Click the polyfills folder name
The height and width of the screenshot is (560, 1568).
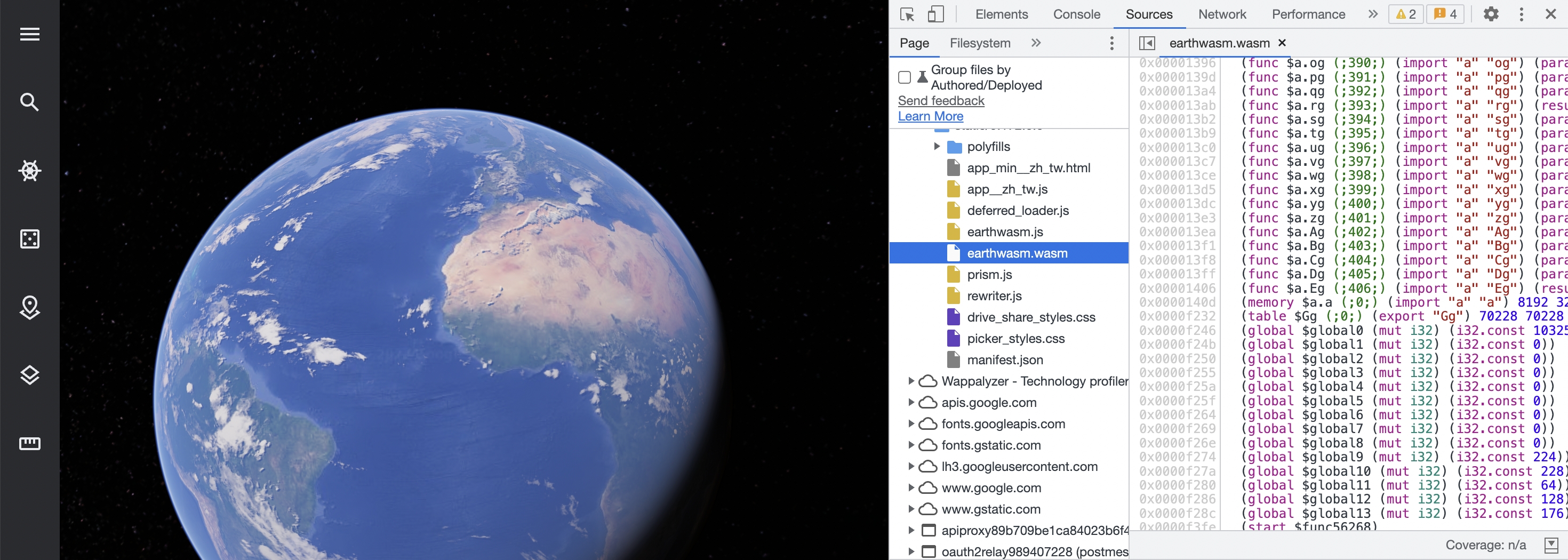(988, 146)
